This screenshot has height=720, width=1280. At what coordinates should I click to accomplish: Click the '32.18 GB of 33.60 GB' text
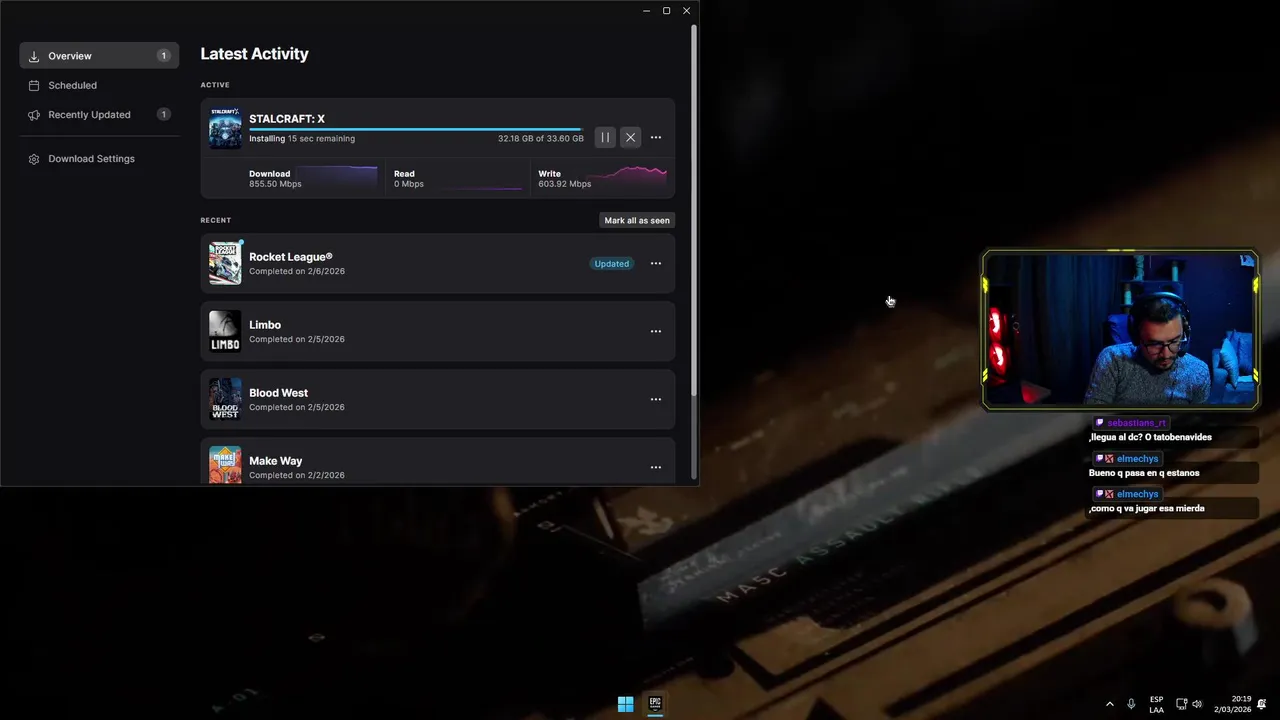point(541,139)
